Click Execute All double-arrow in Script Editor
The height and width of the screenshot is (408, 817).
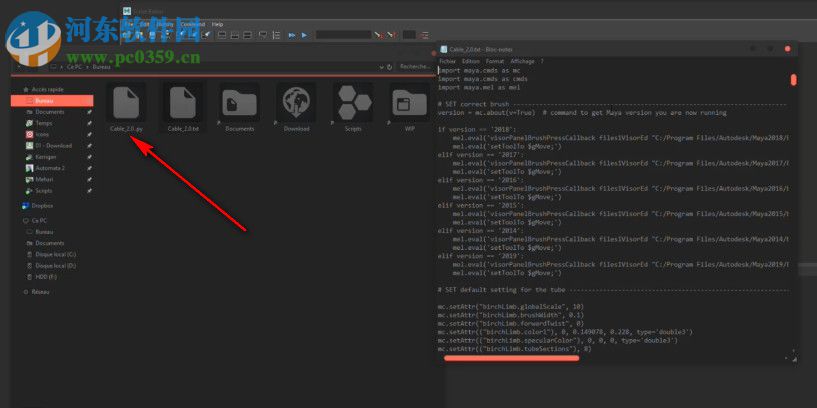tap(292, 35)
